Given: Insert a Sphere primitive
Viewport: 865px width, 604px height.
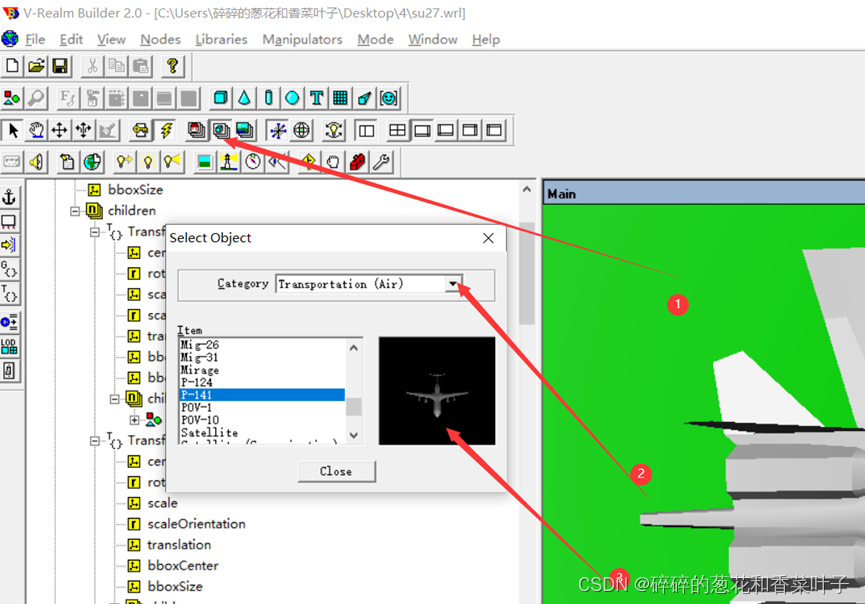Looking at the screenshot, I should (292, 98).
